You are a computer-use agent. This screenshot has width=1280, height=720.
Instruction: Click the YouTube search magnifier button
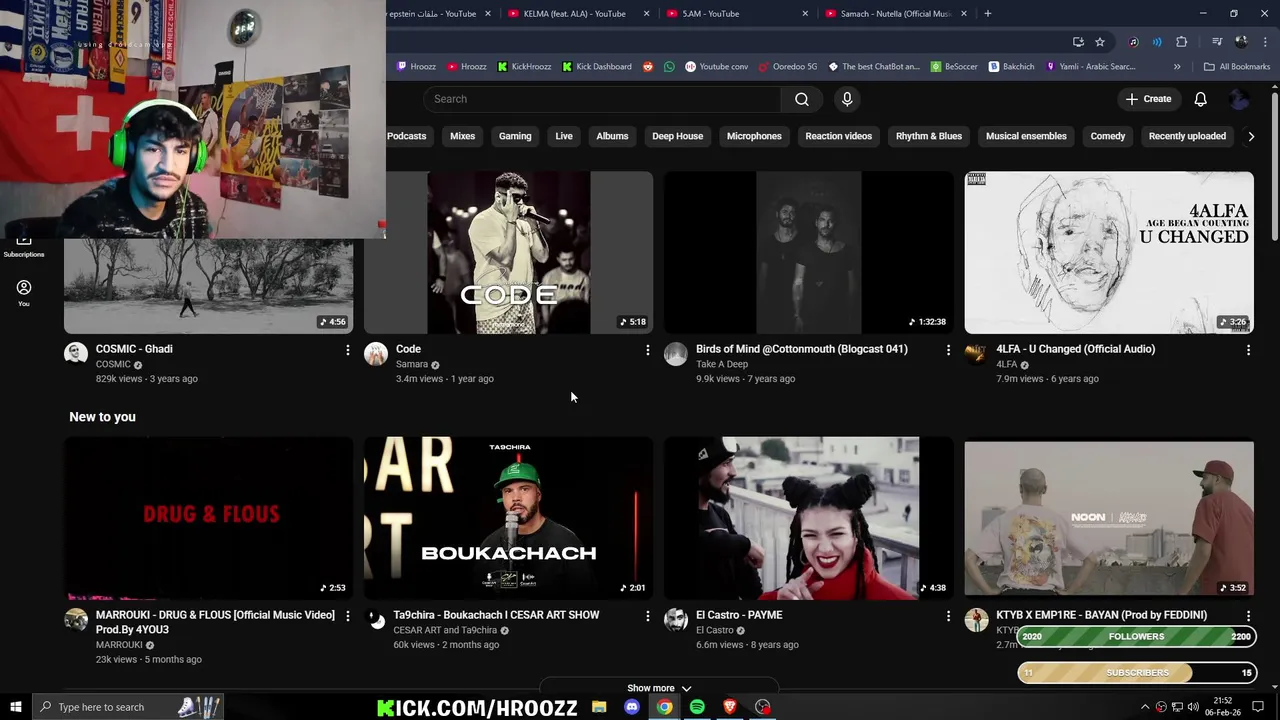(x=801, y=99)
